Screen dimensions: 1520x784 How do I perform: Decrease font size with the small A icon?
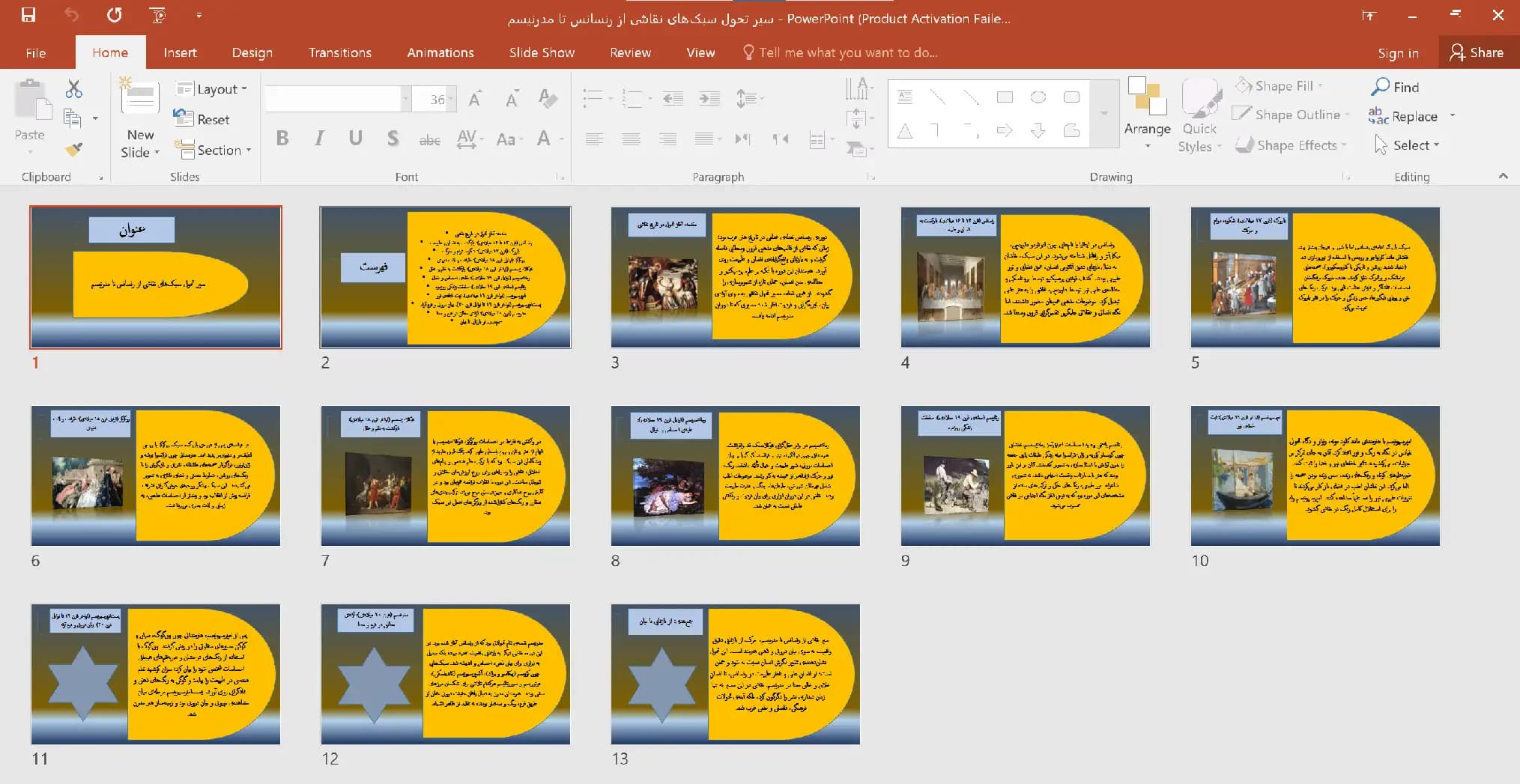click(512, 99)
